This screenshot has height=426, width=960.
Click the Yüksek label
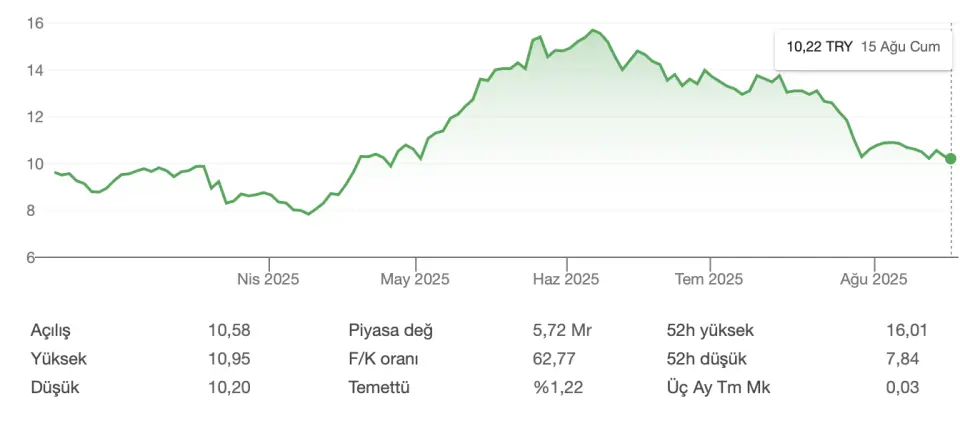pos(59,359)
